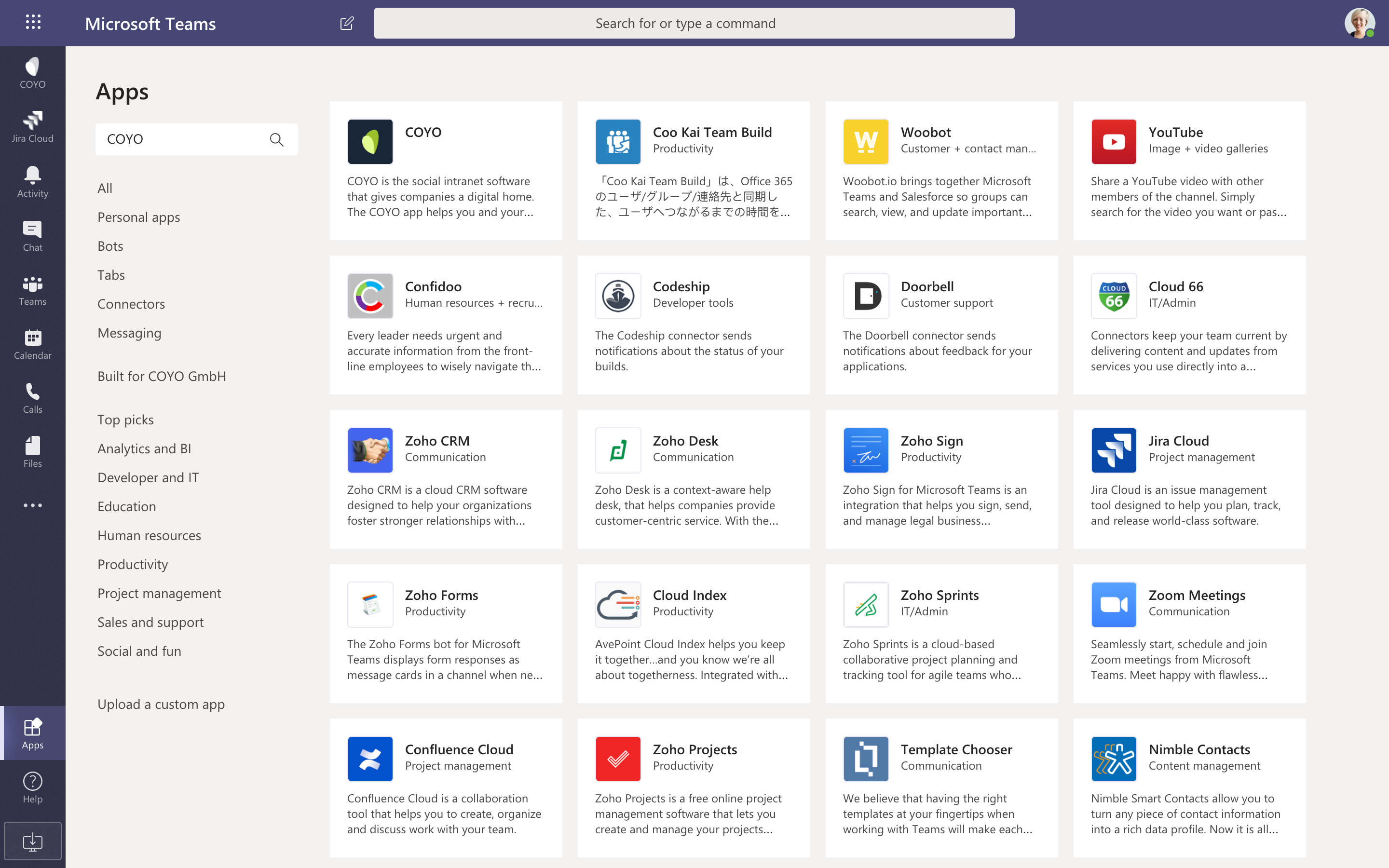Screen dimensions: 1389x868
Task: Show Top picks apps
Action: click(x=126, y=420)
